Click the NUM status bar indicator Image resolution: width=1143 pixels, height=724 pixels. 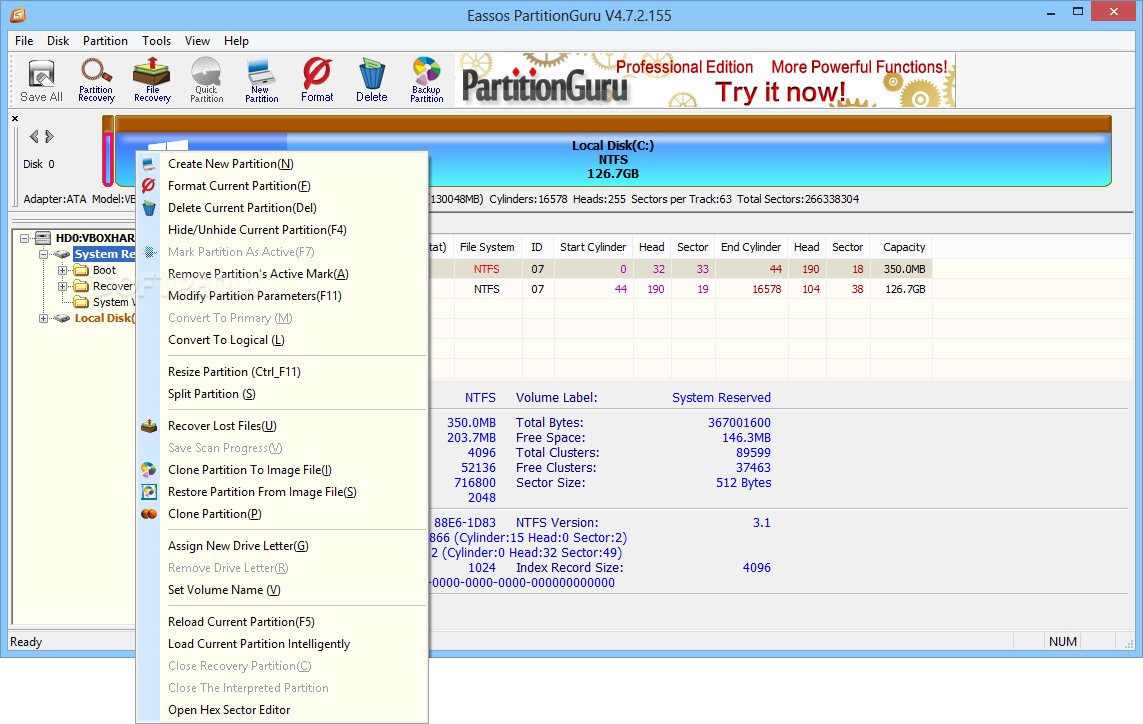(x=1063, y=642)
